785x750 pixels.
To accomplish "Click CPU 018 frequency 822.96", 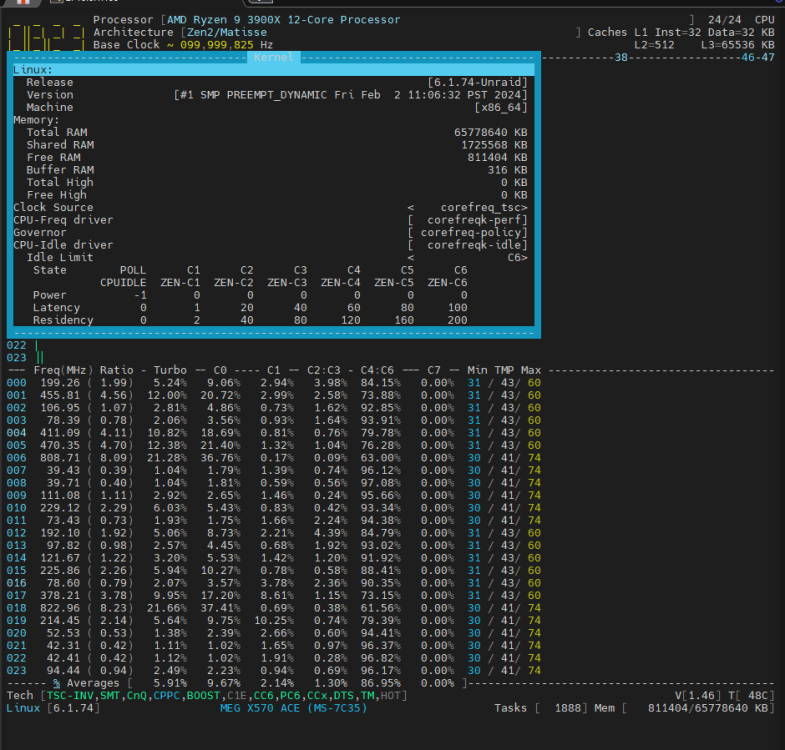I will point(60,608).
